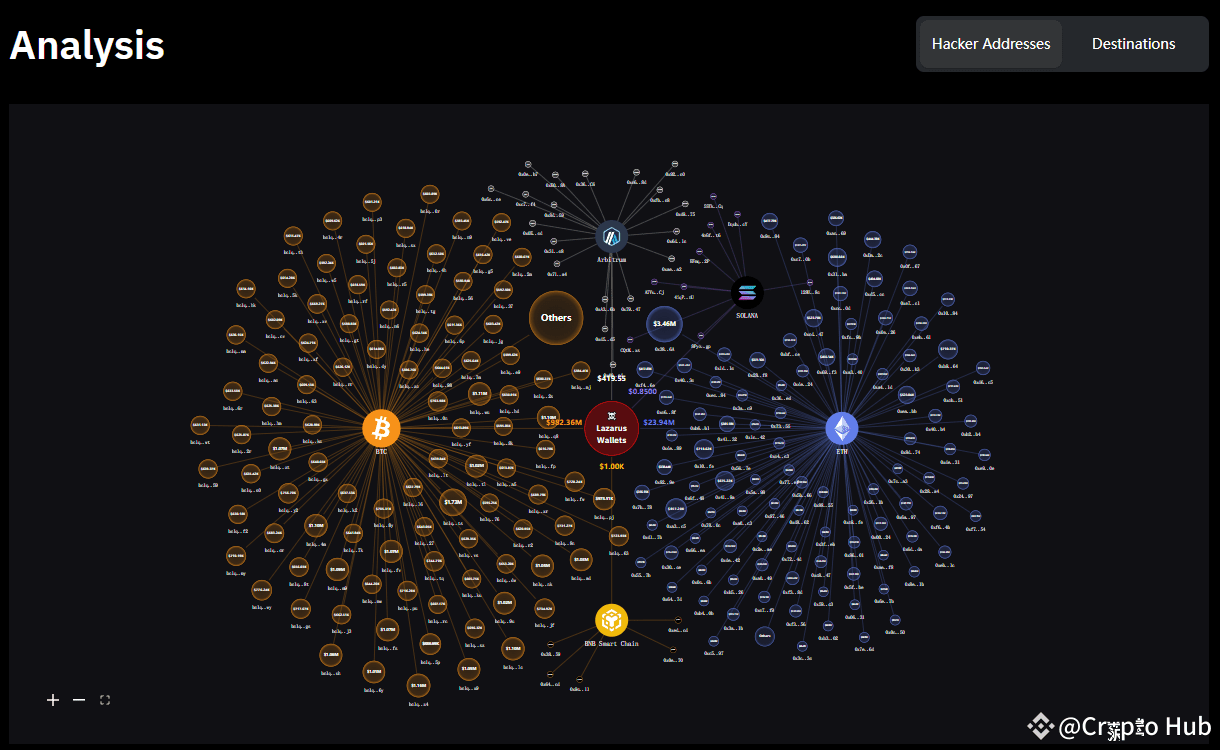Select the blue $3.46M address node

pos(664,324)
